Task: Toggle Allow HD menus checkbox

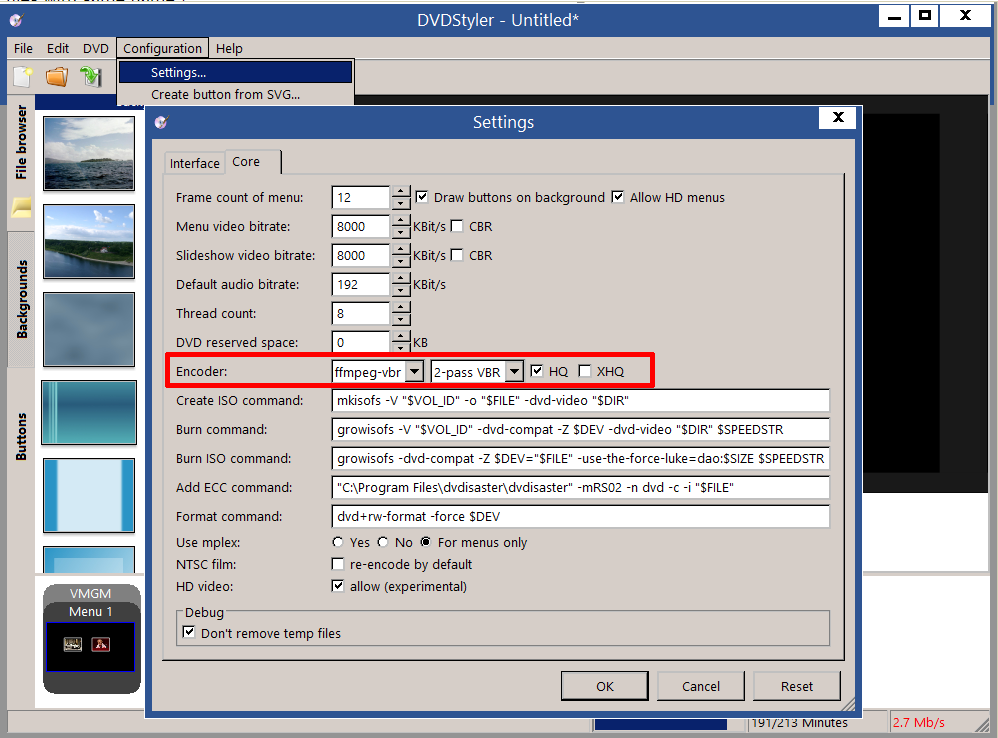Action: click(617, 197)
